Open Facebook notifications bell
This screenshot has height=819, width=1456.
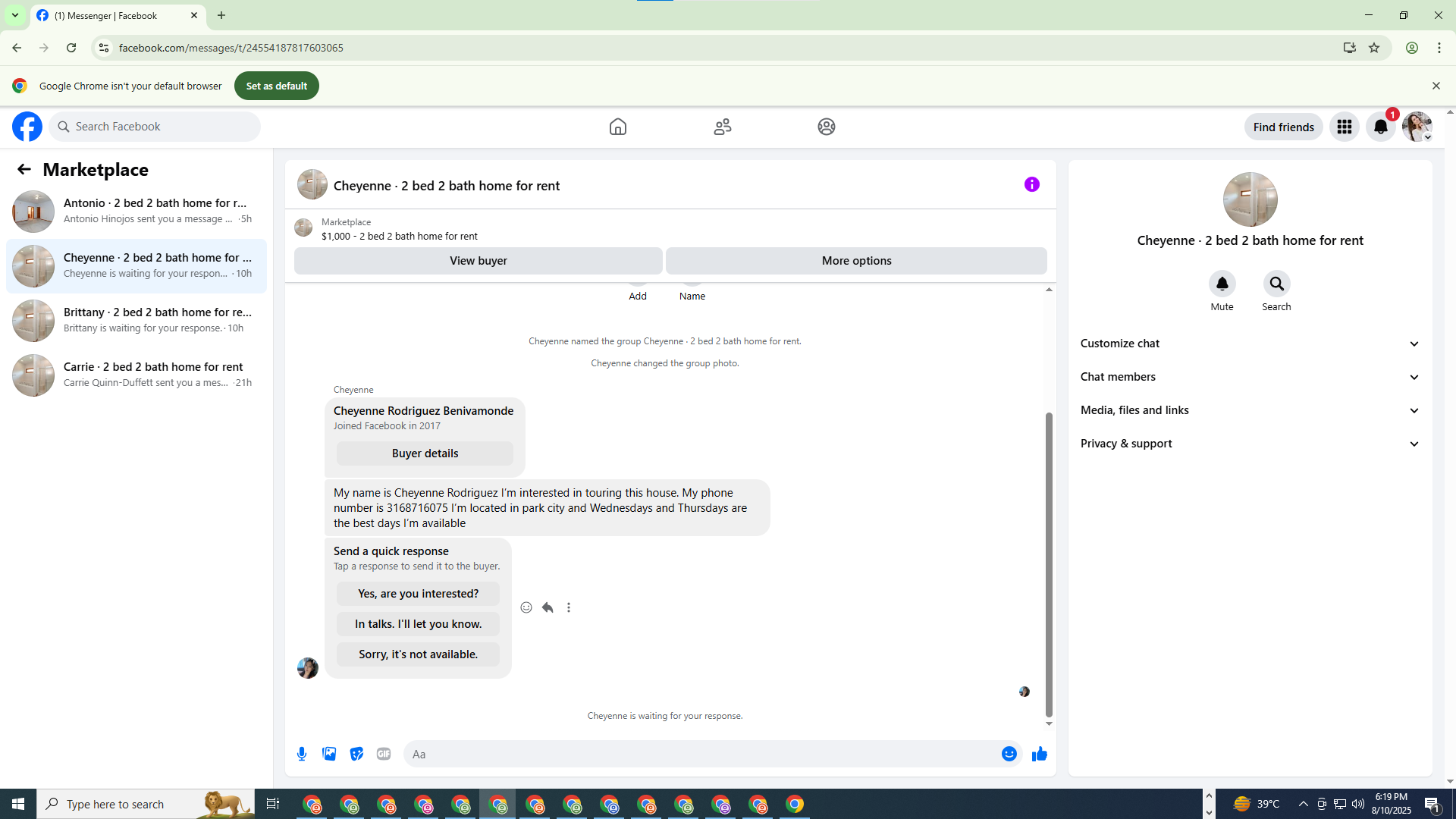pos(1380,127)
